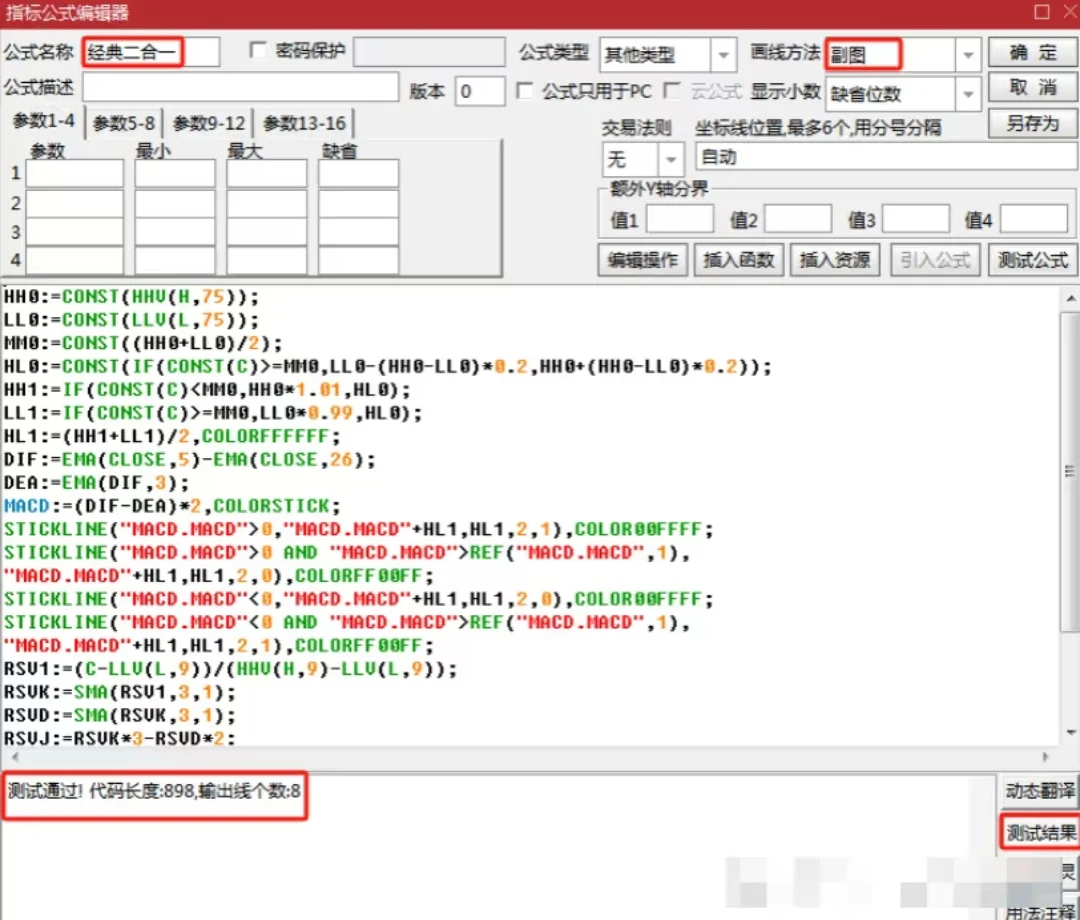Switch to the 参数9-12 tab

point(209,123)
